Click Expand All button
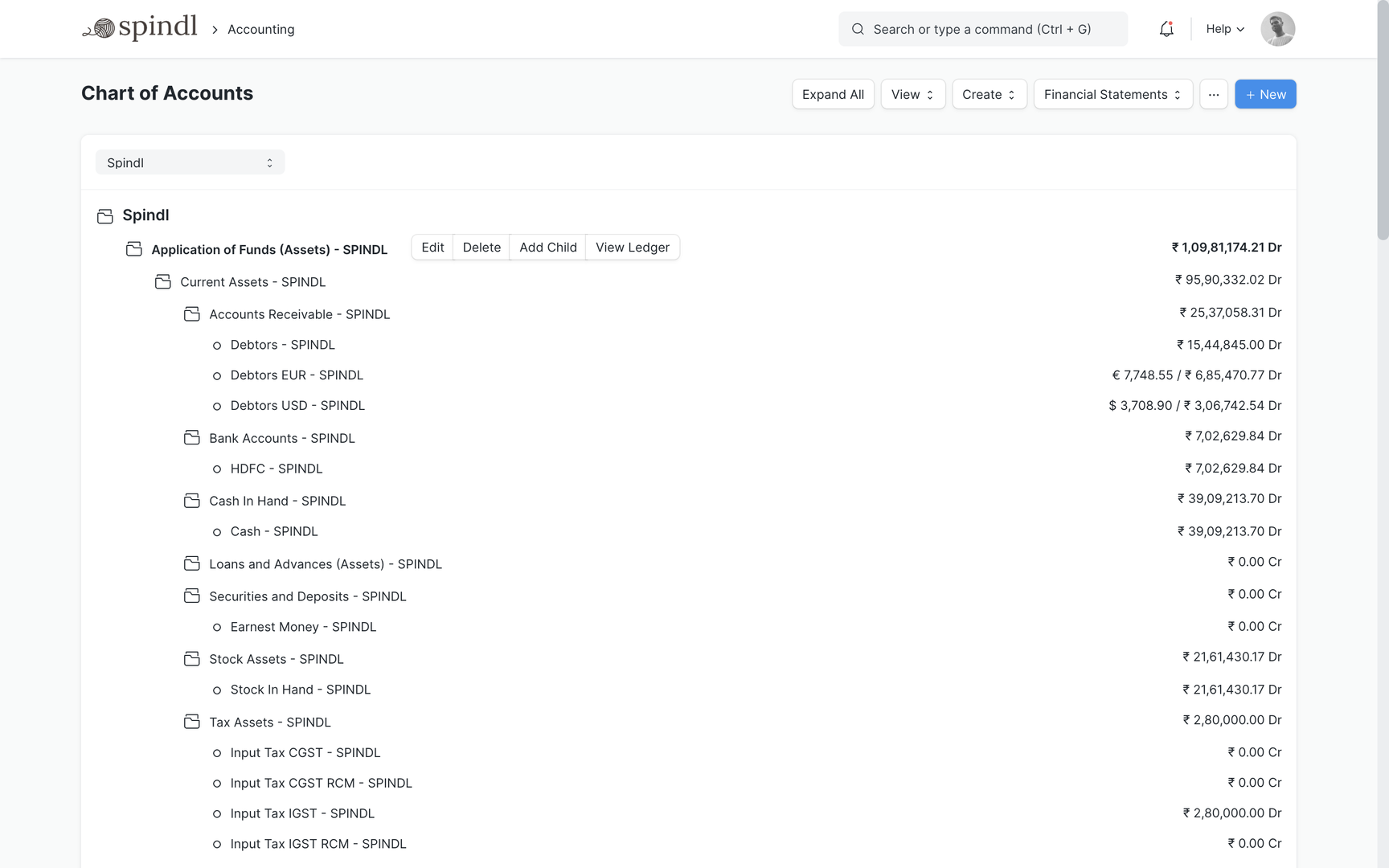Screen dimensions: 1389x868 [x=833, y=94]
